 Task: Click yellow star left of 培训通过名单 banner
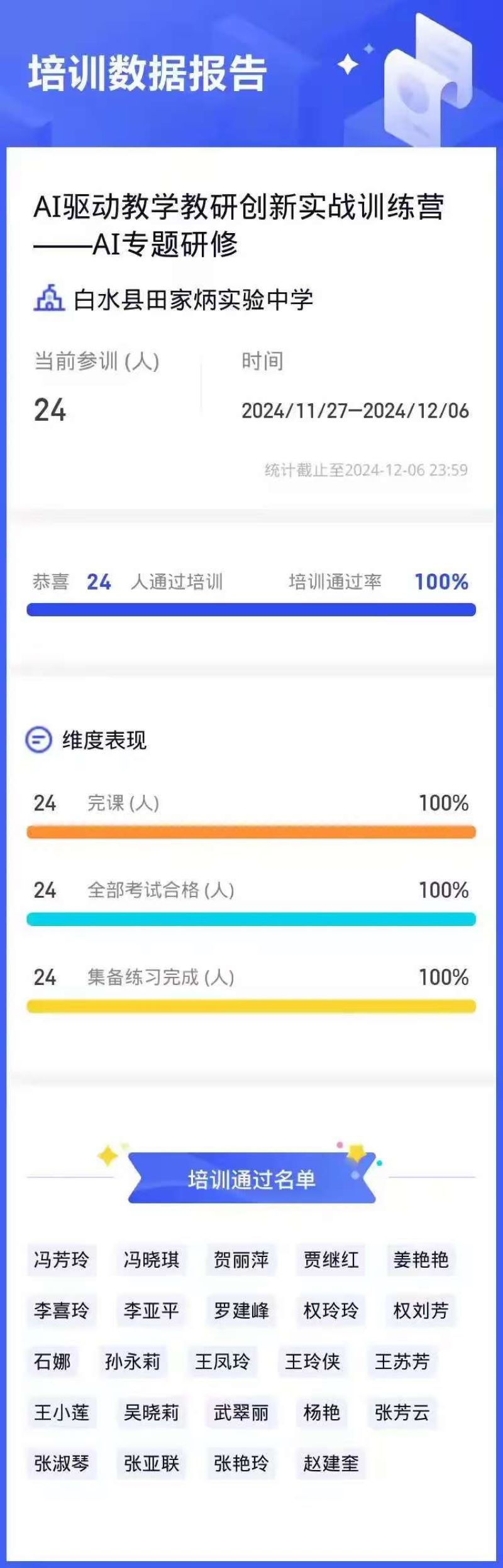108,1156
